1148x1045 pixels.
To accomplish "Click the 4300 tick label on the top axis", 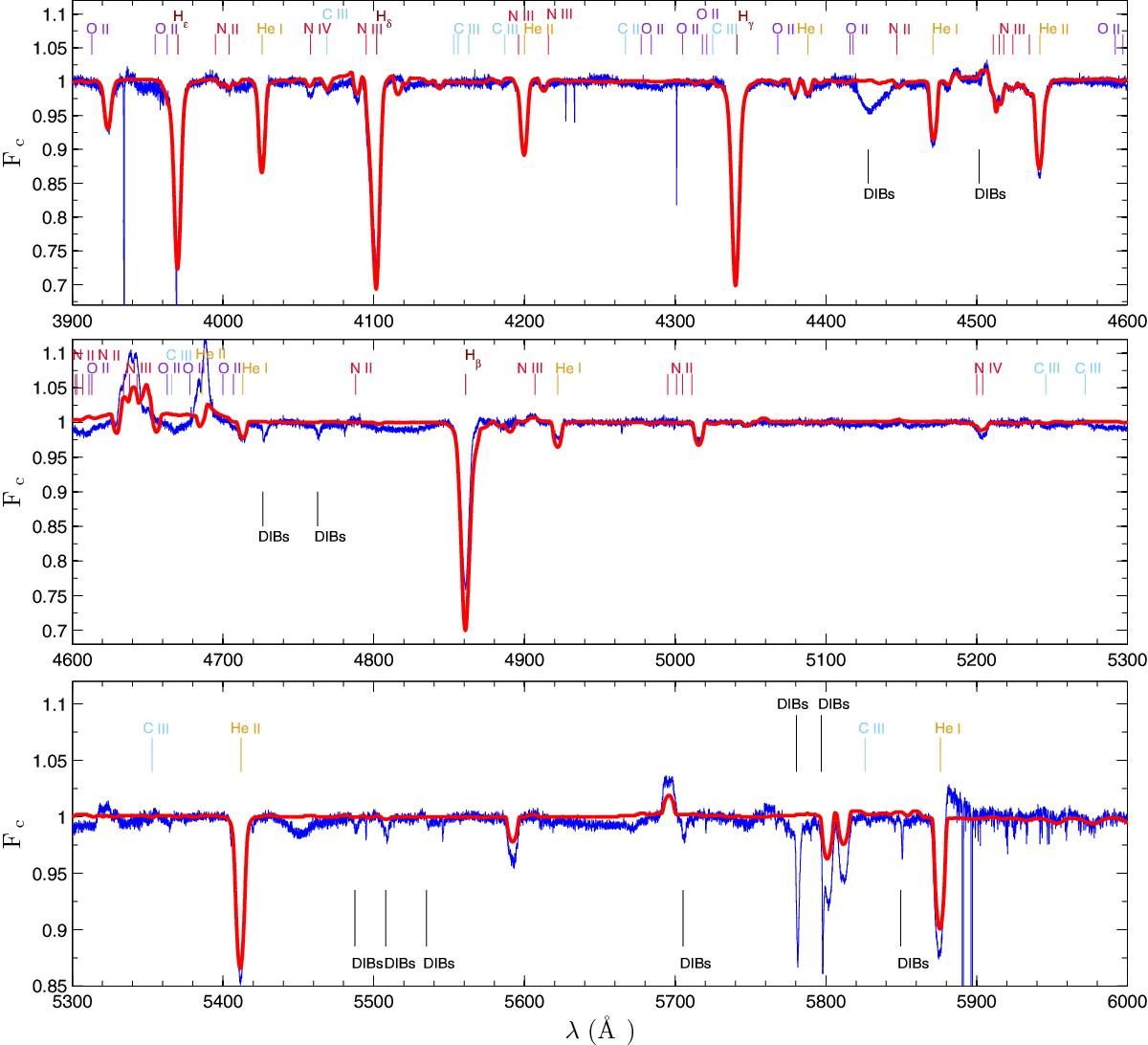I will click(674, 322).
